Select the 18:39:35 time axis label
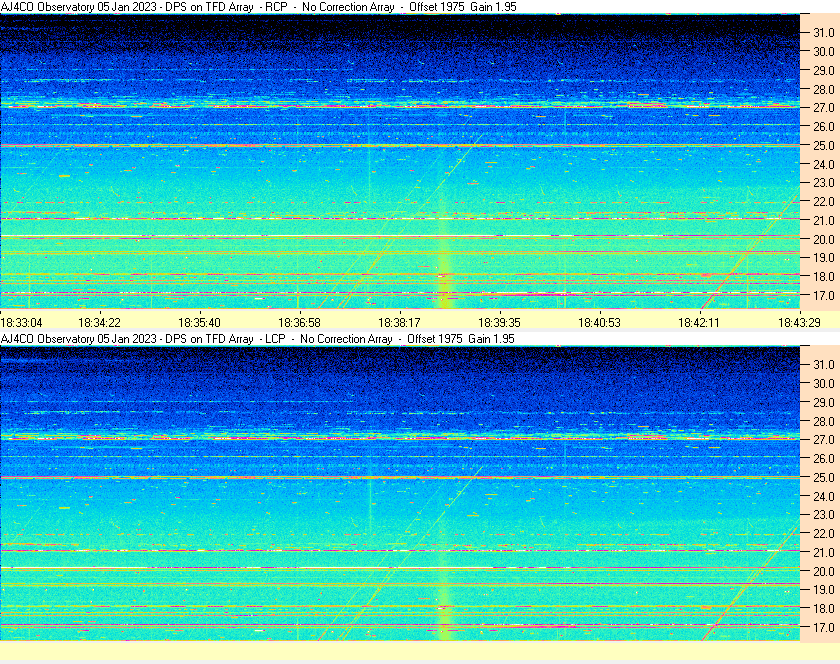Screen dimensions: 840x664 pyautogui.click(x=499, y=323)
